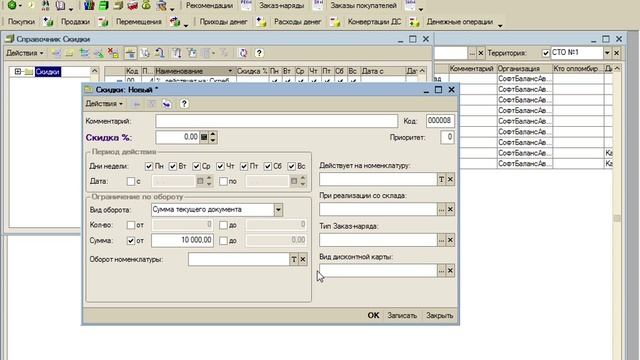Clear the Оборот номенклатуры field with X
640x360 pixels.
[x=303, y=259]
